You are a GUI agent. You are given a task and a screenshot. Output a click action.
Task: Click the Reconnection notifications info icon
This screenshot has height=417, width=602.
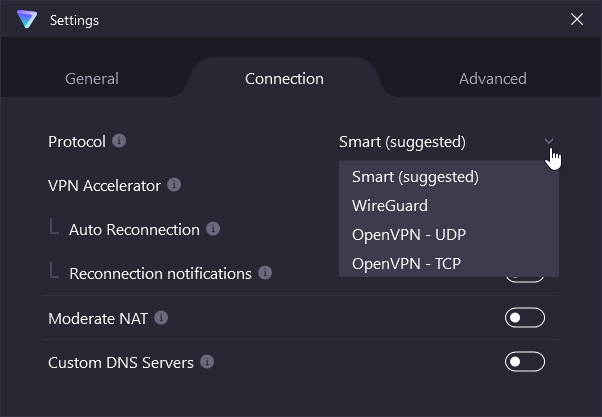[265, 273]
